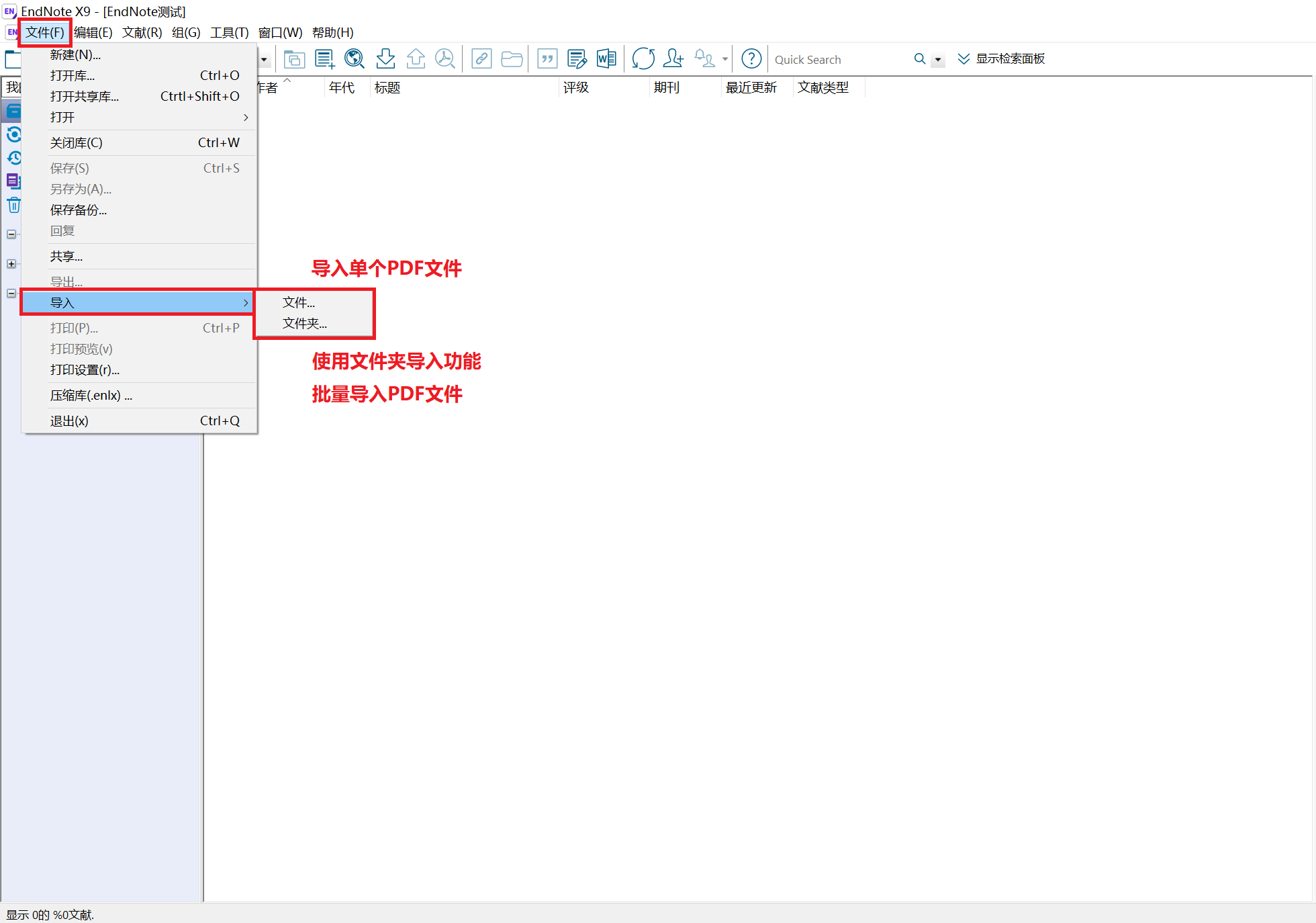Click the New Reference toolbar icon

(x=324, y=59)
